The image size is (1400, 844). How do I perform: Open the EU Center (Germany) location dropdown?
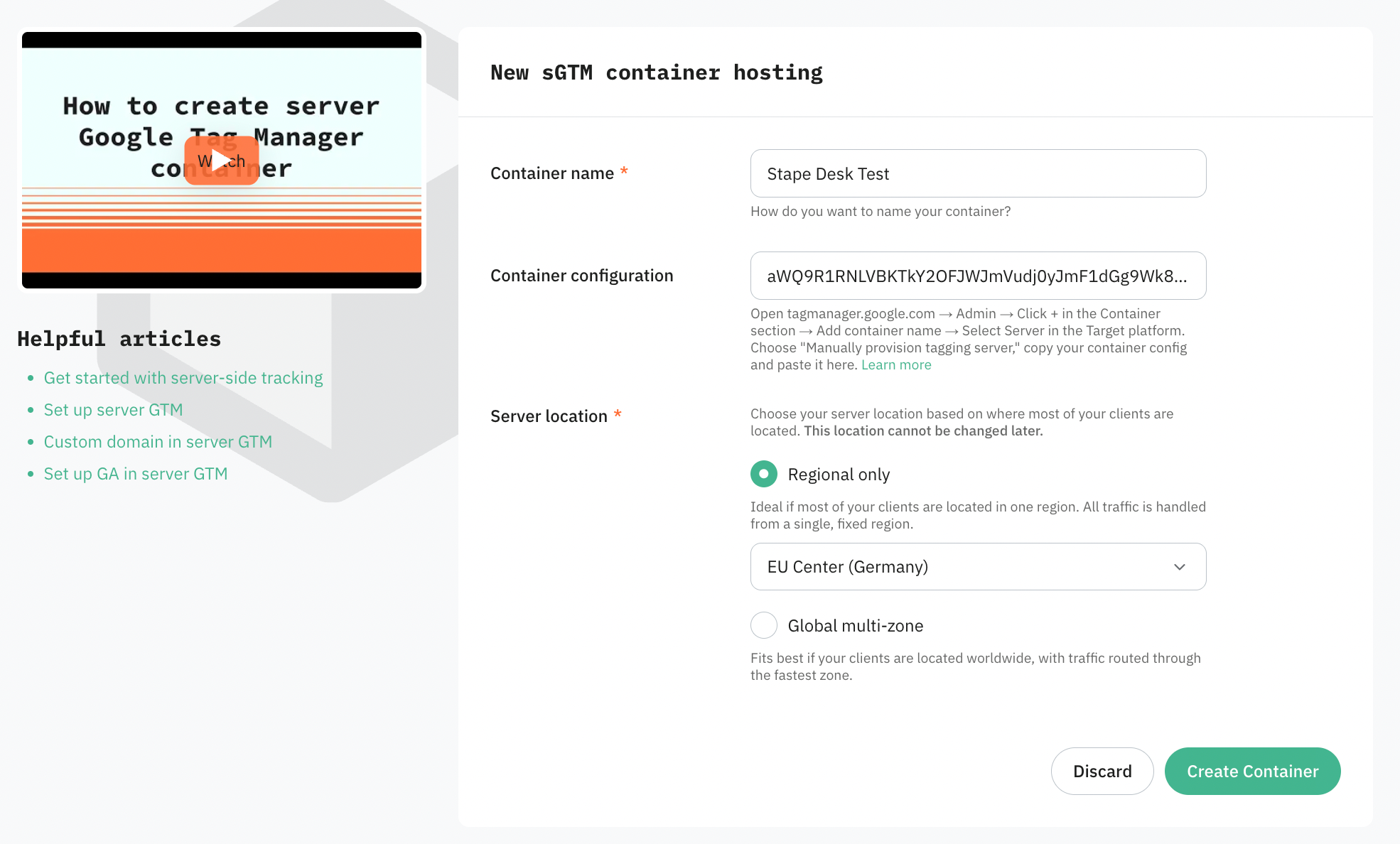(x=978, y=566)
